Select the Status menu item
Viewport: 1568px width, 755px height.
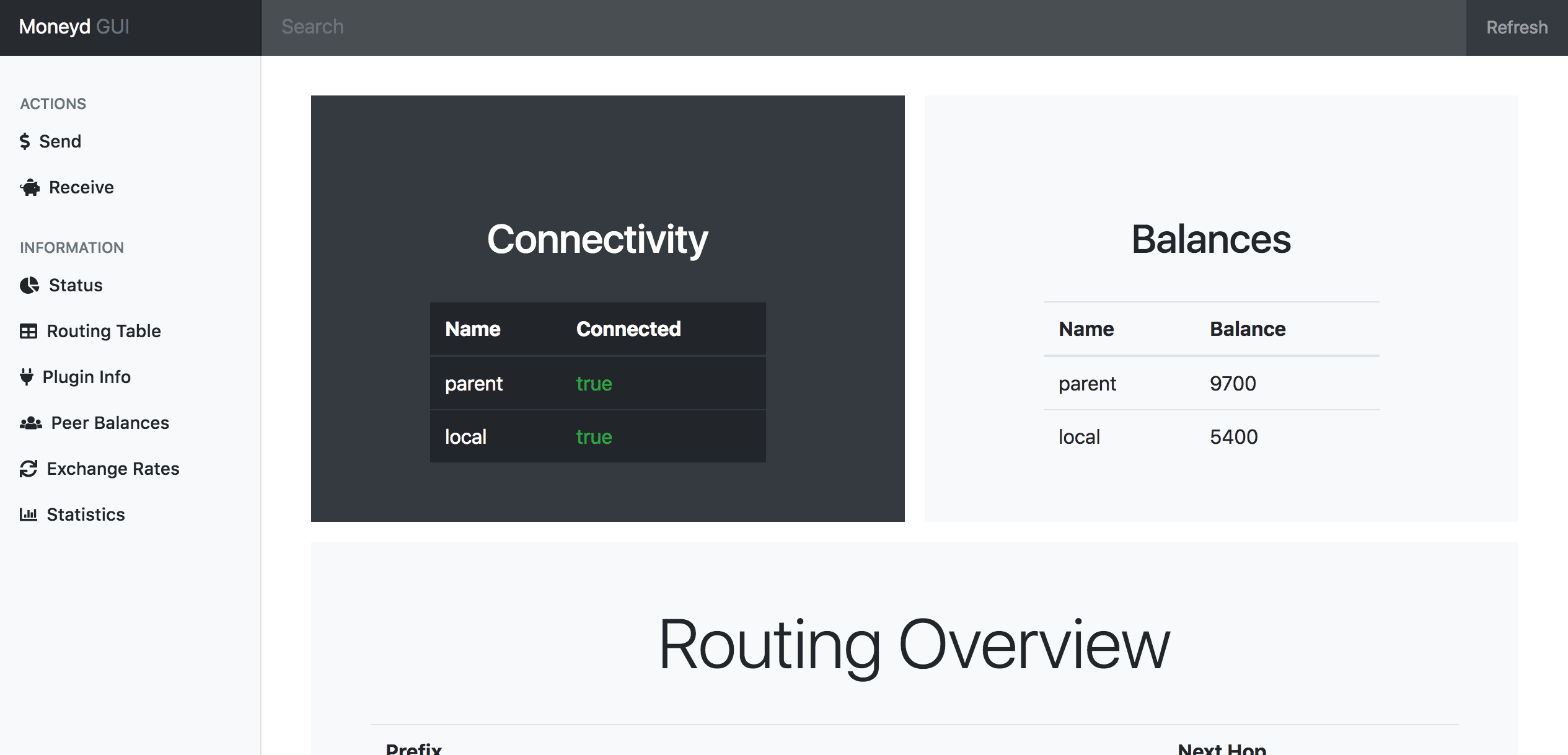(75, 285)
